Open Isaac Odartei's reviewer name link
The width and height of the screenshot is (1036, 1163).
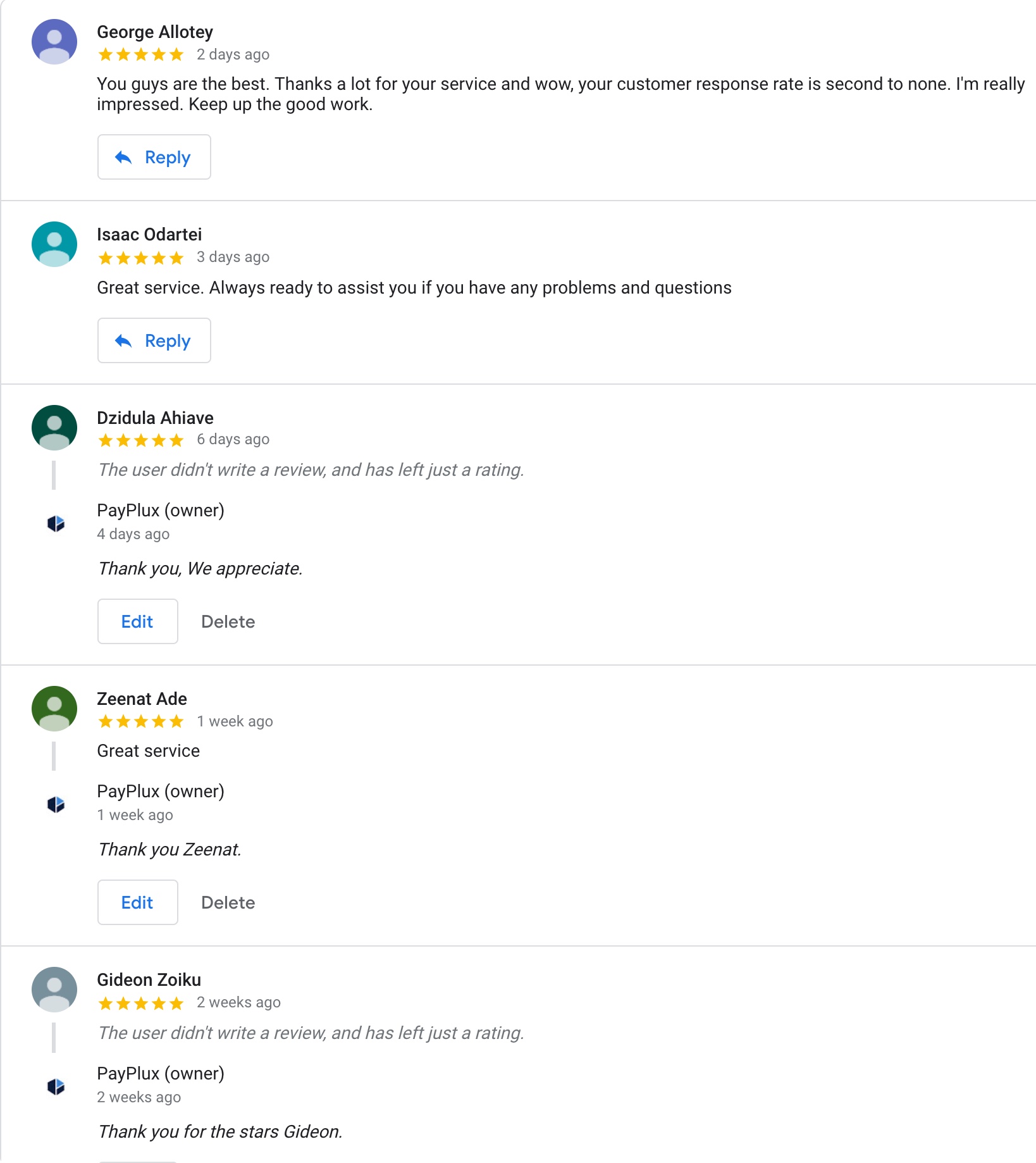[149, 234]
